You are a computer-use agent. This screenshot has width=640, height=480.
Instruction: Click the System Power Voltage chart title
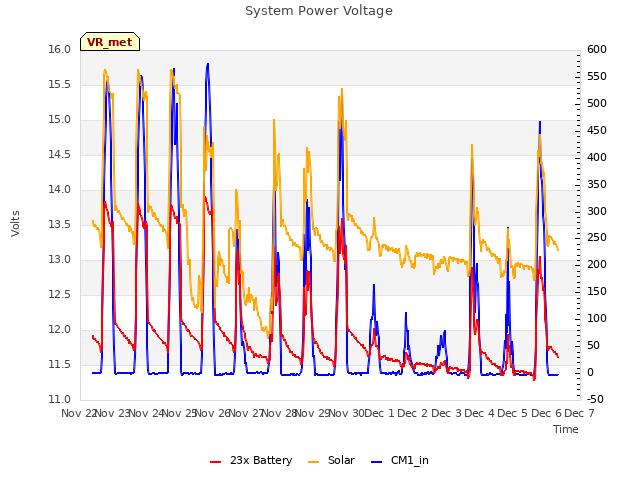click(319, 11)
